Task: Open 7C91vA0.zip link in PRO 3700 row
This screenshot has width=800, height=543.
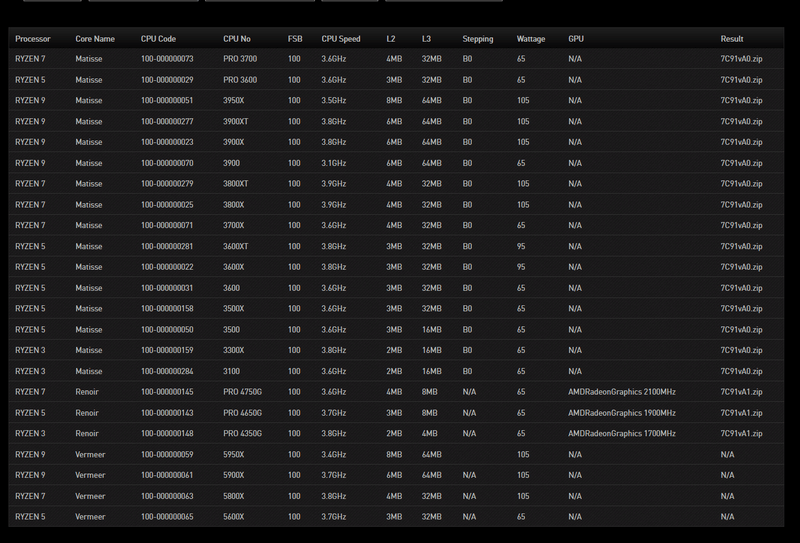Action: point(741,59)
